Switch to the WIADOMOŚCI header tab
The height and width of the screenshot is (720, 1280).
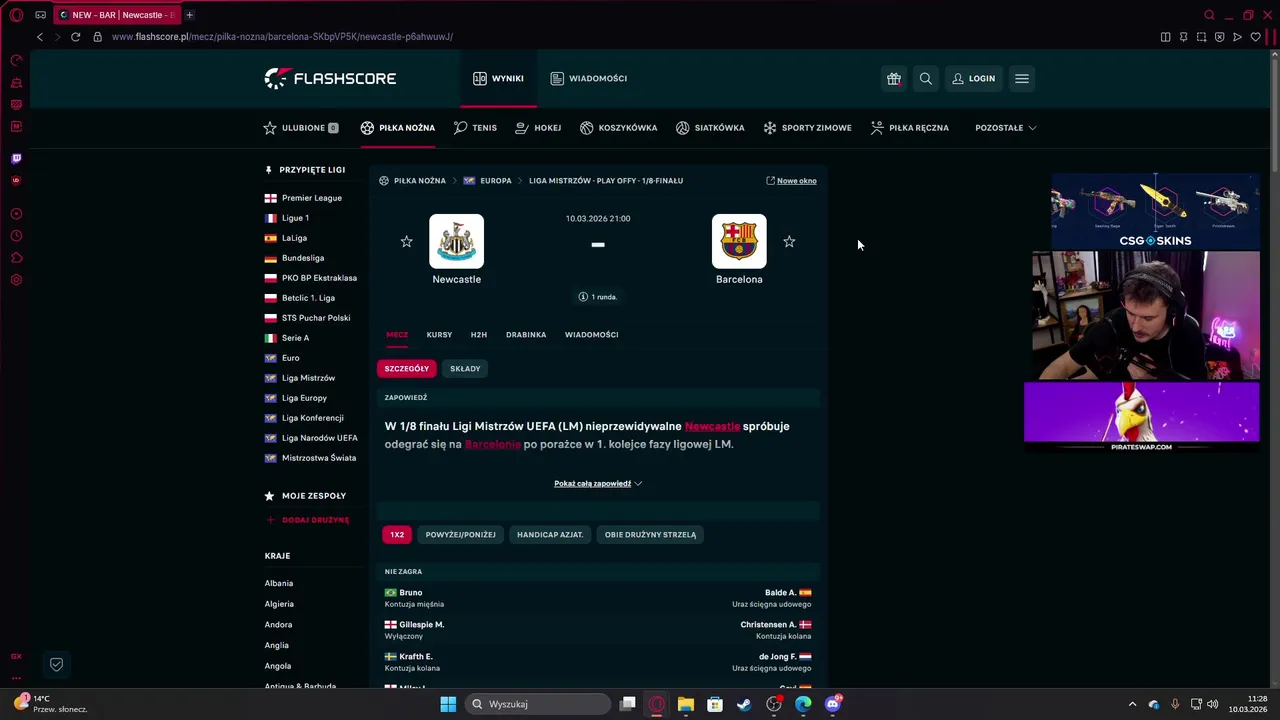coord(589,78)
